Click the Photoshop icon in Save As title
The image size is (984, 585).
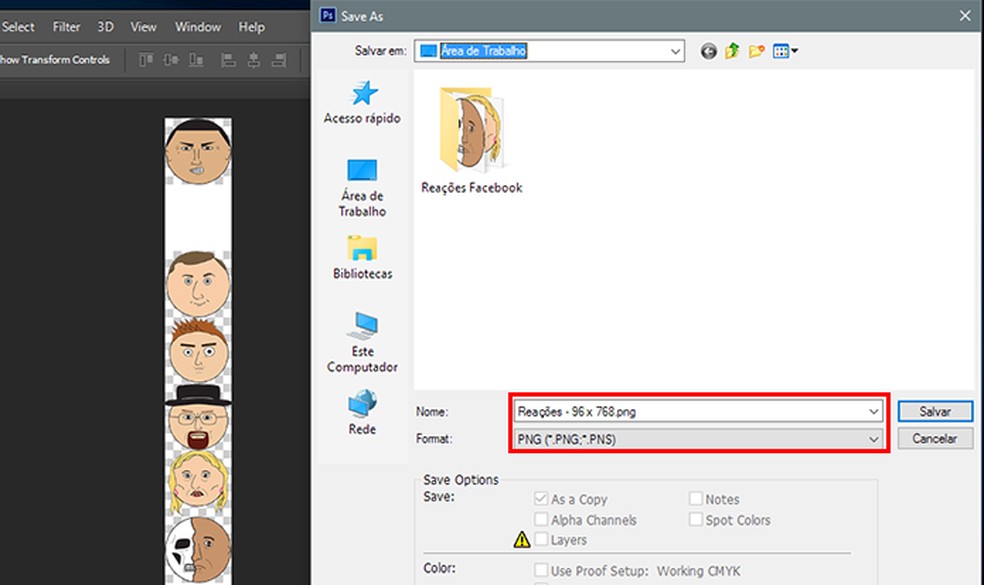[x=328, y=16]
